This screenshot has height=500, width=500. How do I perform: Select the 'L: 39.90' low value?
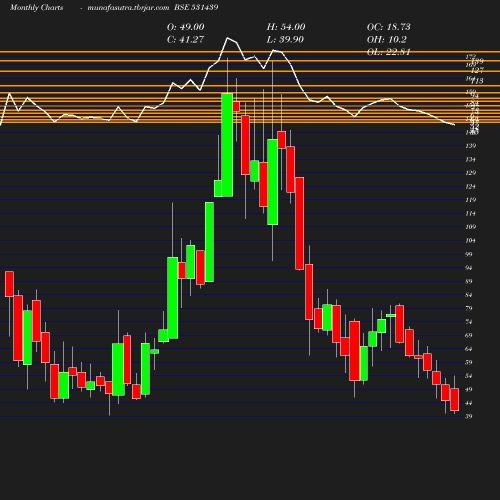click(285, 39)
